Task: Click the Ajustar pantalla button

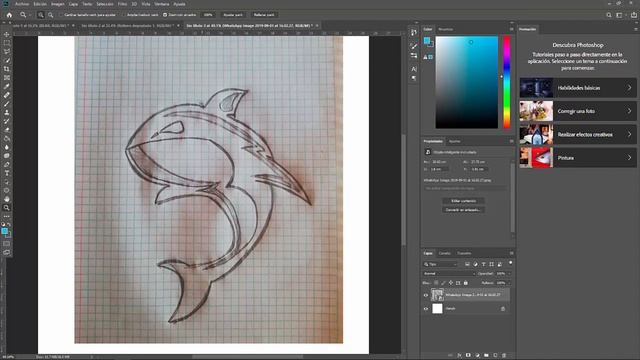Action: pyautogui.click(x=233, y=15)
